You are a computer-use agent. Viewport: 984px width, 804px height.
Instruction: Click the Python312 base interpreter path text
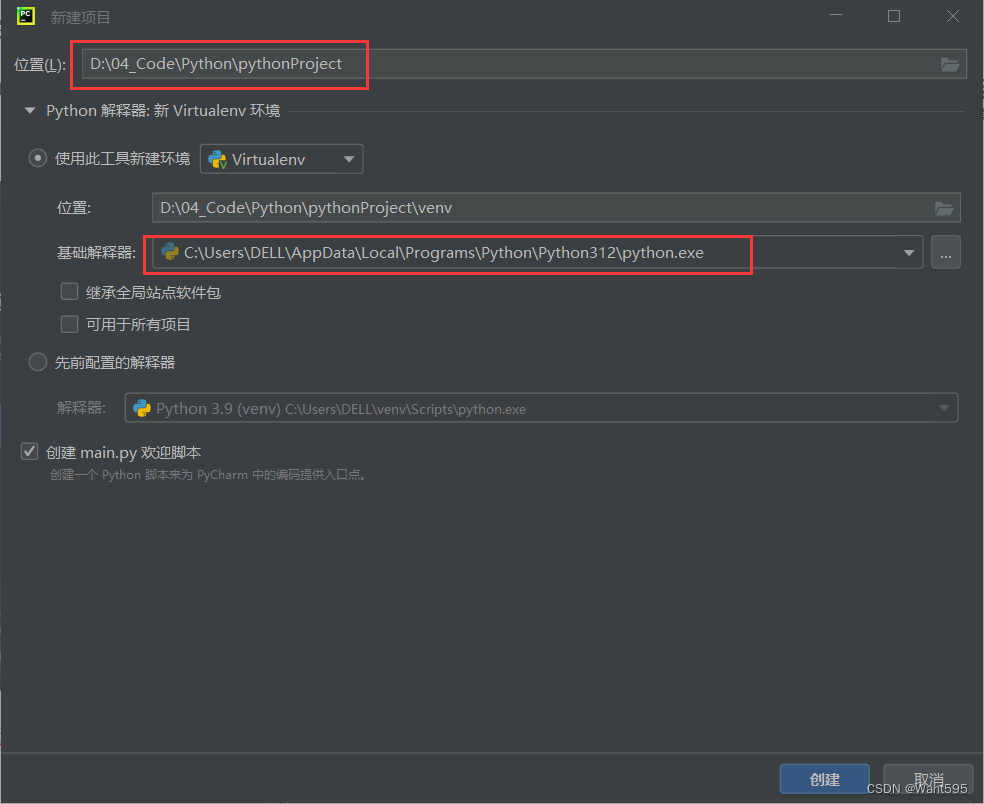click(444, 253)
